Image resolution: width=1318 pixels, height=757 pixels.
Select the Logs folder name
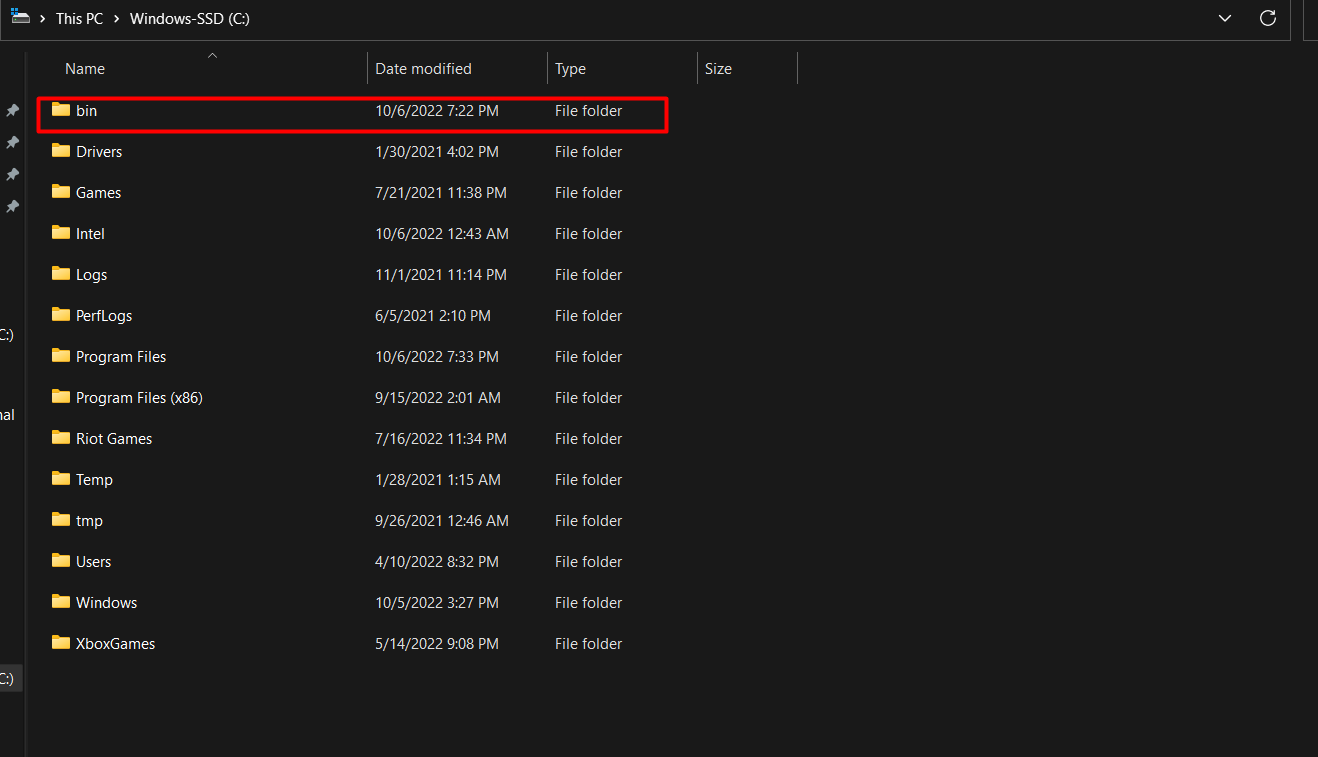(x=91, y=275)
